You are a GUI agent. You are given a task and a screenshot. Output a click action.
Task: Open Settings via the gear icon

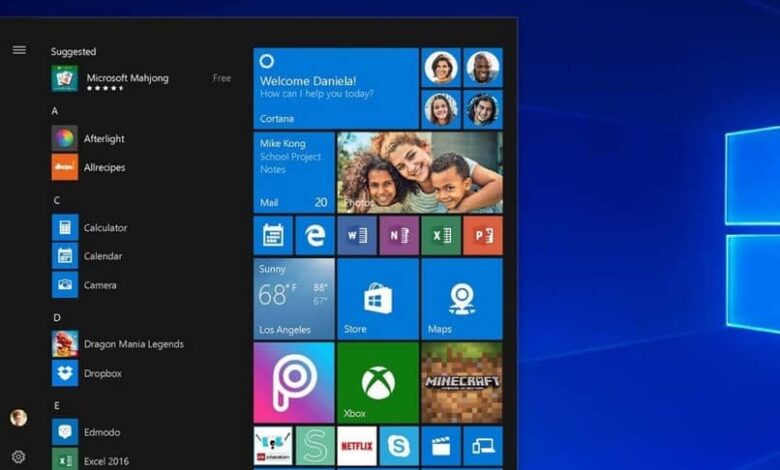click(x=18, y=457)
